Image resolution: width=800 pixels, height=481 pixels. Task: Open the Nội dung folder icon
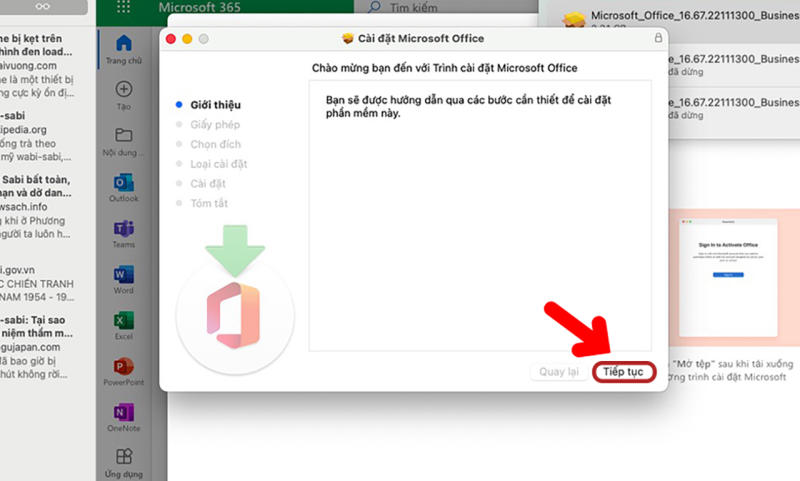click(124, 136)
